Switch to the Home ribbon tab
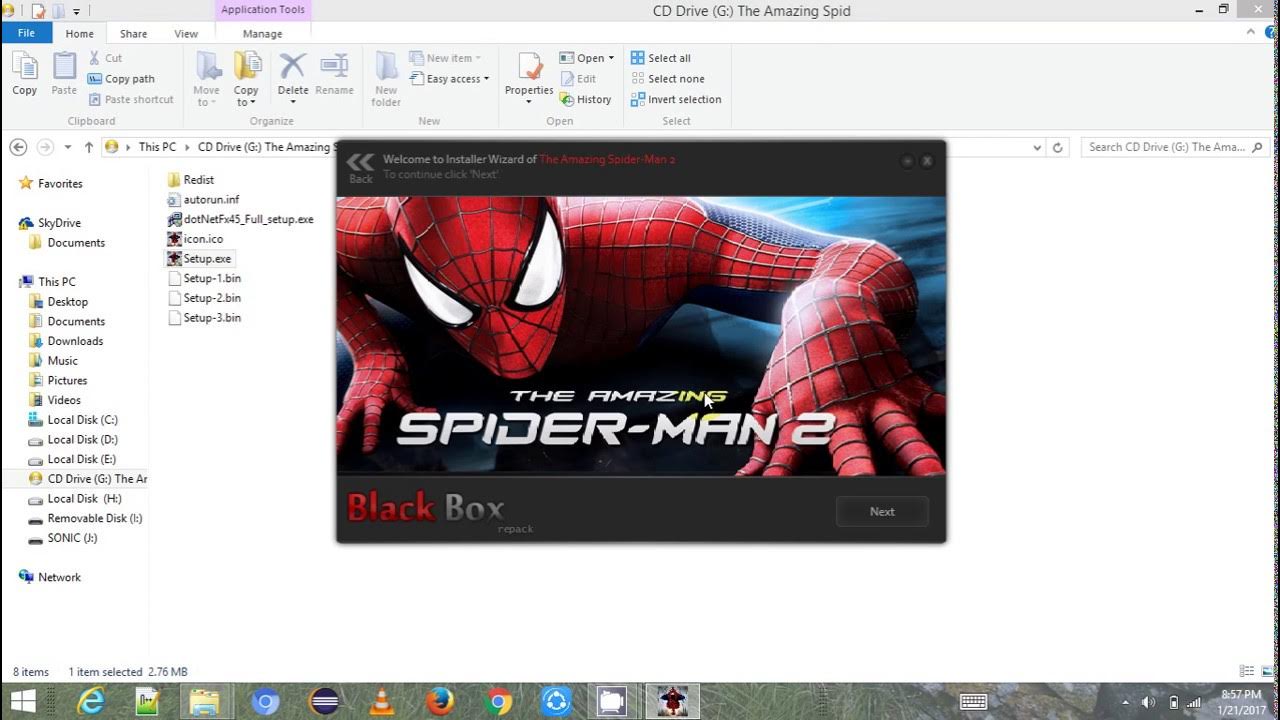The image size is (1280, 720). (x=79, y=33)
